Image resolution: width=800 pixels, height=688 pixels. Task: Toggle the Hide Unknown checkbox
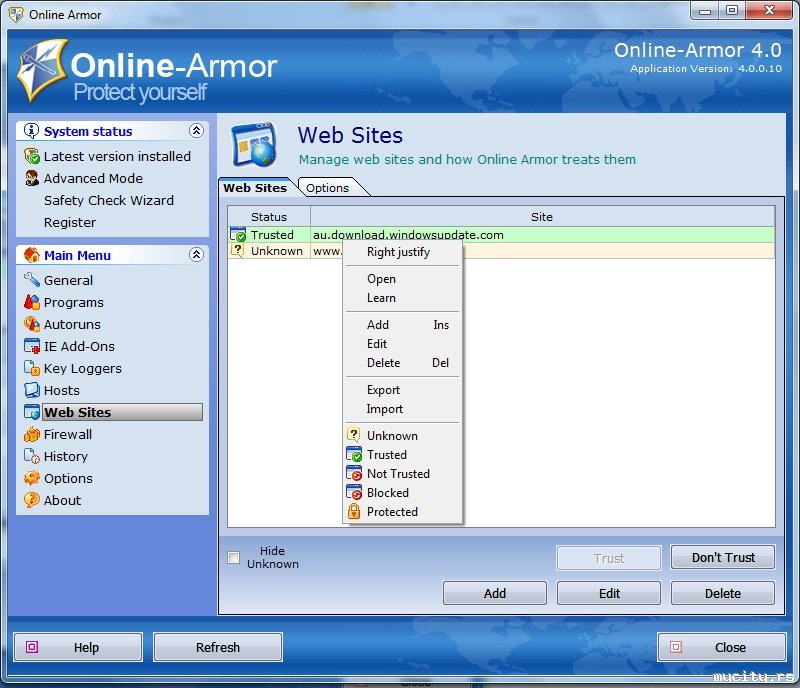pos(234,557)
